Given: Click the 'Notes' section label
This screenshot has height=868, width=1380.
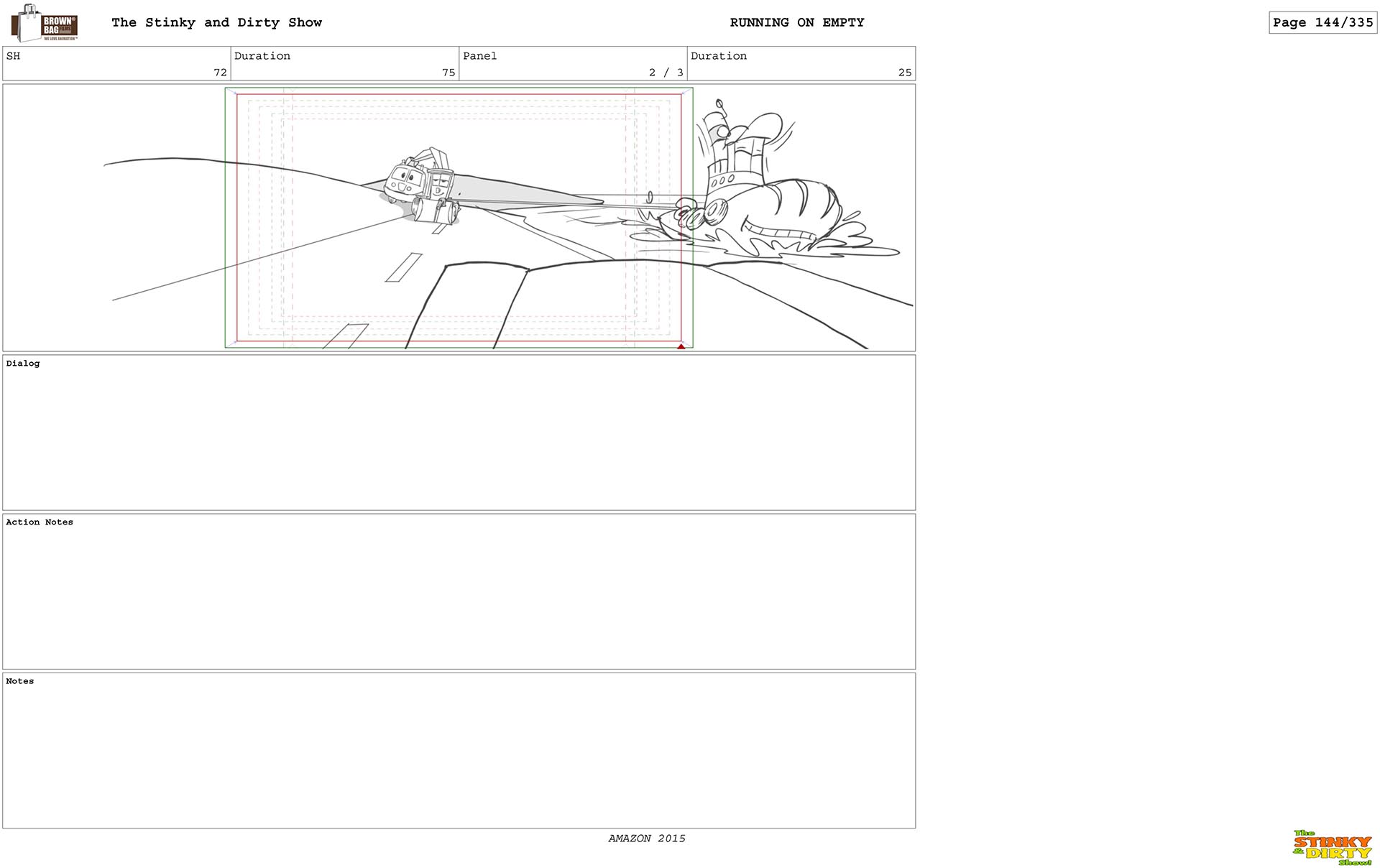Looking at the screenshot, I should click(20, 681).
